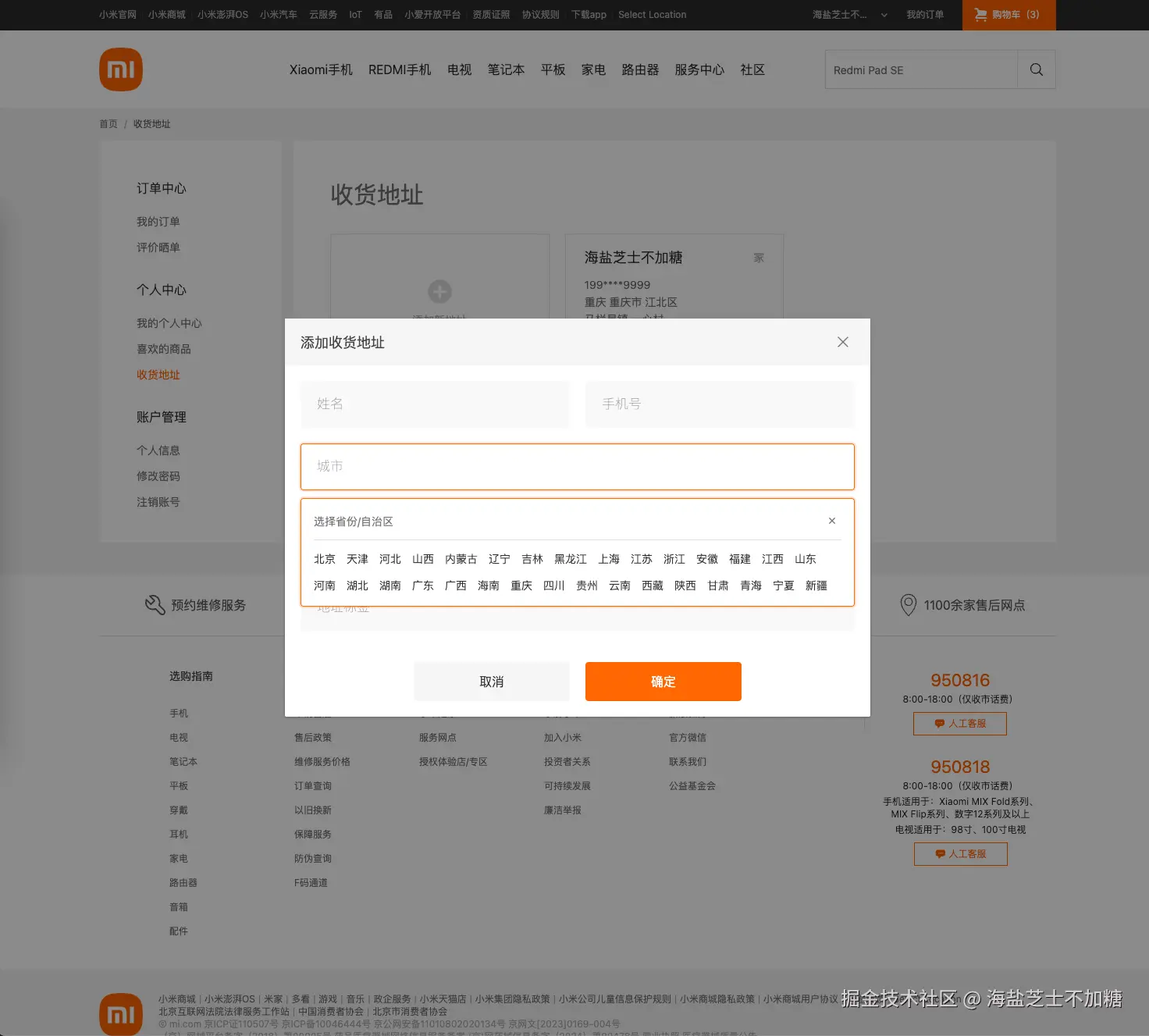Expand the account dropdown next to 海盐芝士不...
This screenshot has width=1149, height=1036.
884,15
